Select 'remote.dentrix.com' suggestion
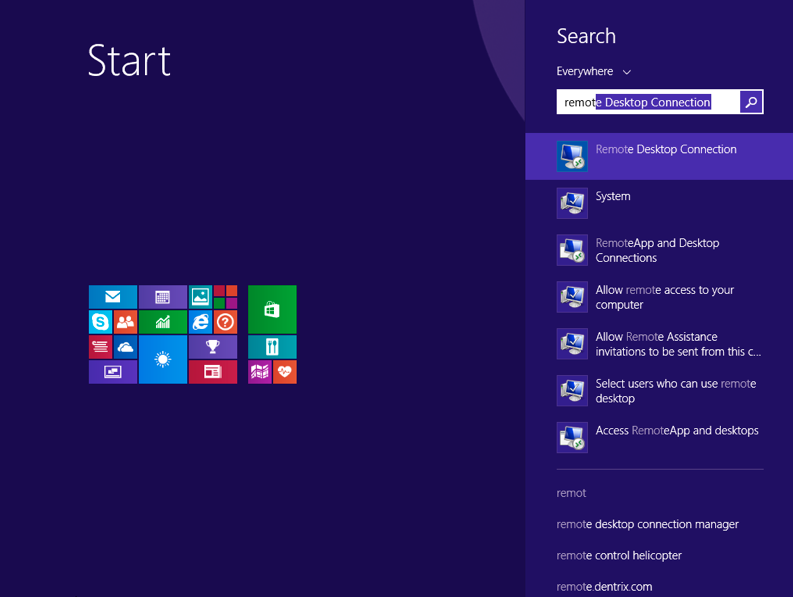 604,587
